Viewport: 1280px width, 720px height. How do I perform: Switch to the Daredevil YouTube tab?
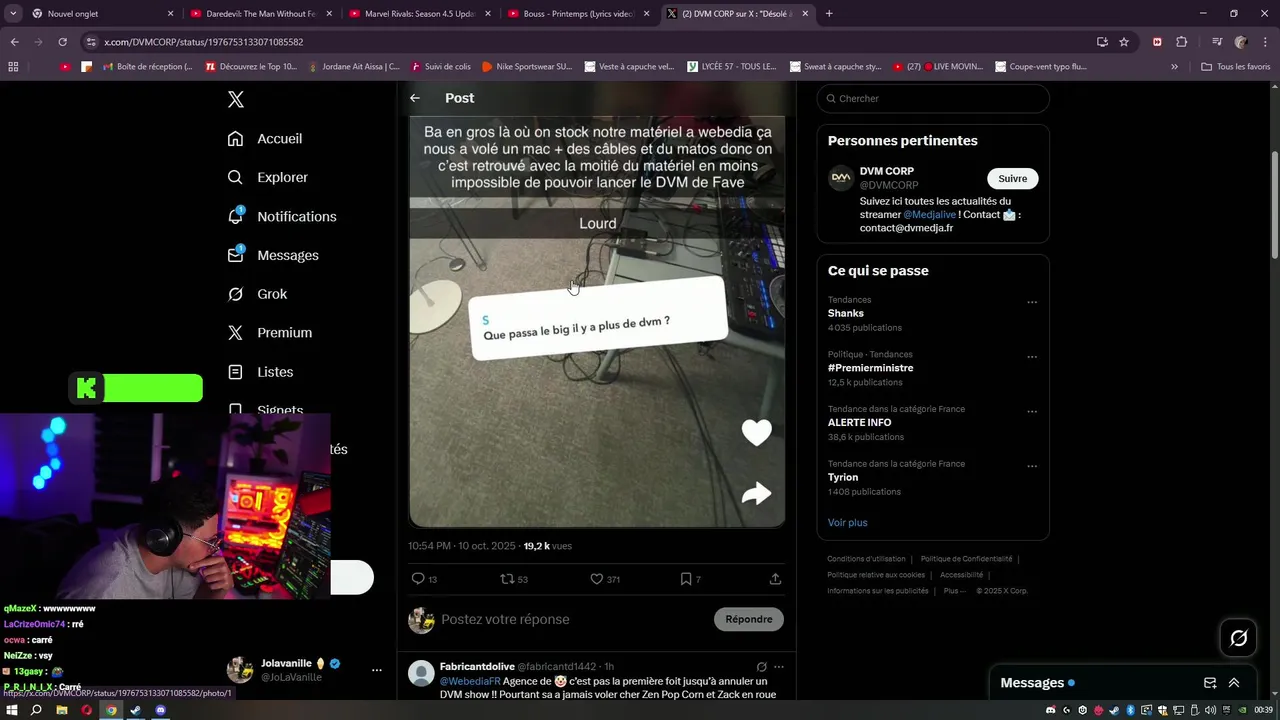pos(260,14)
